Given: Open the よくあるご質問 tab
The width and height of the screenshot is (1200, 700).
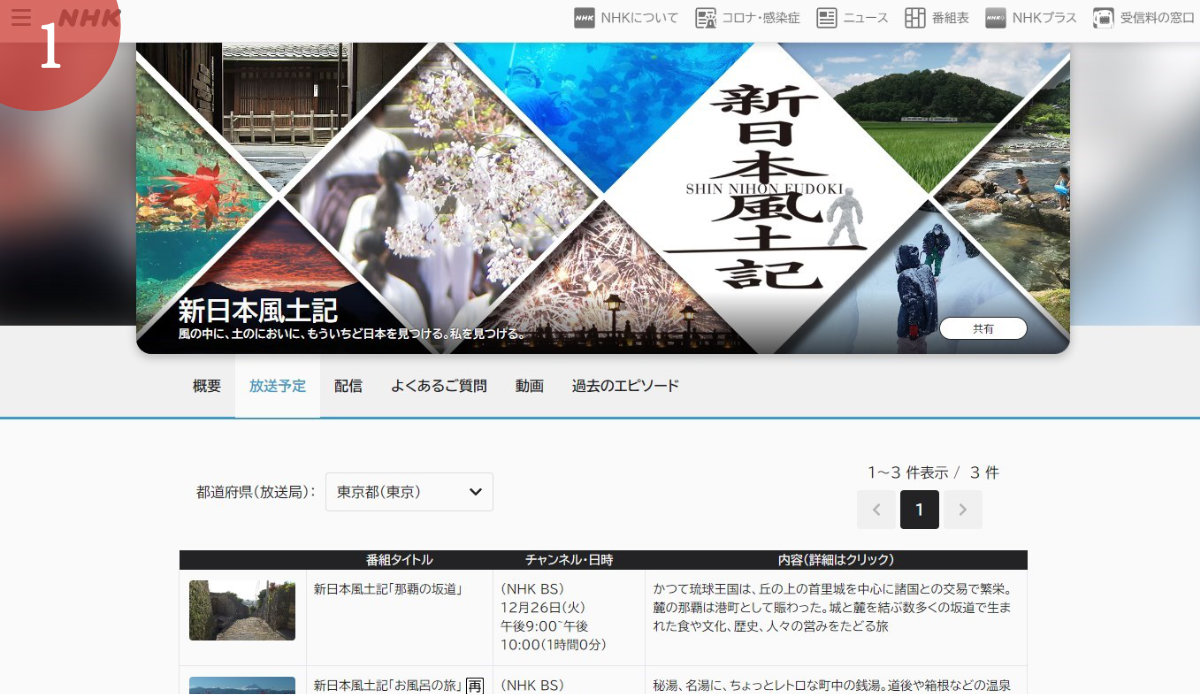Looking at the screenshot, I should coord(439,386).
